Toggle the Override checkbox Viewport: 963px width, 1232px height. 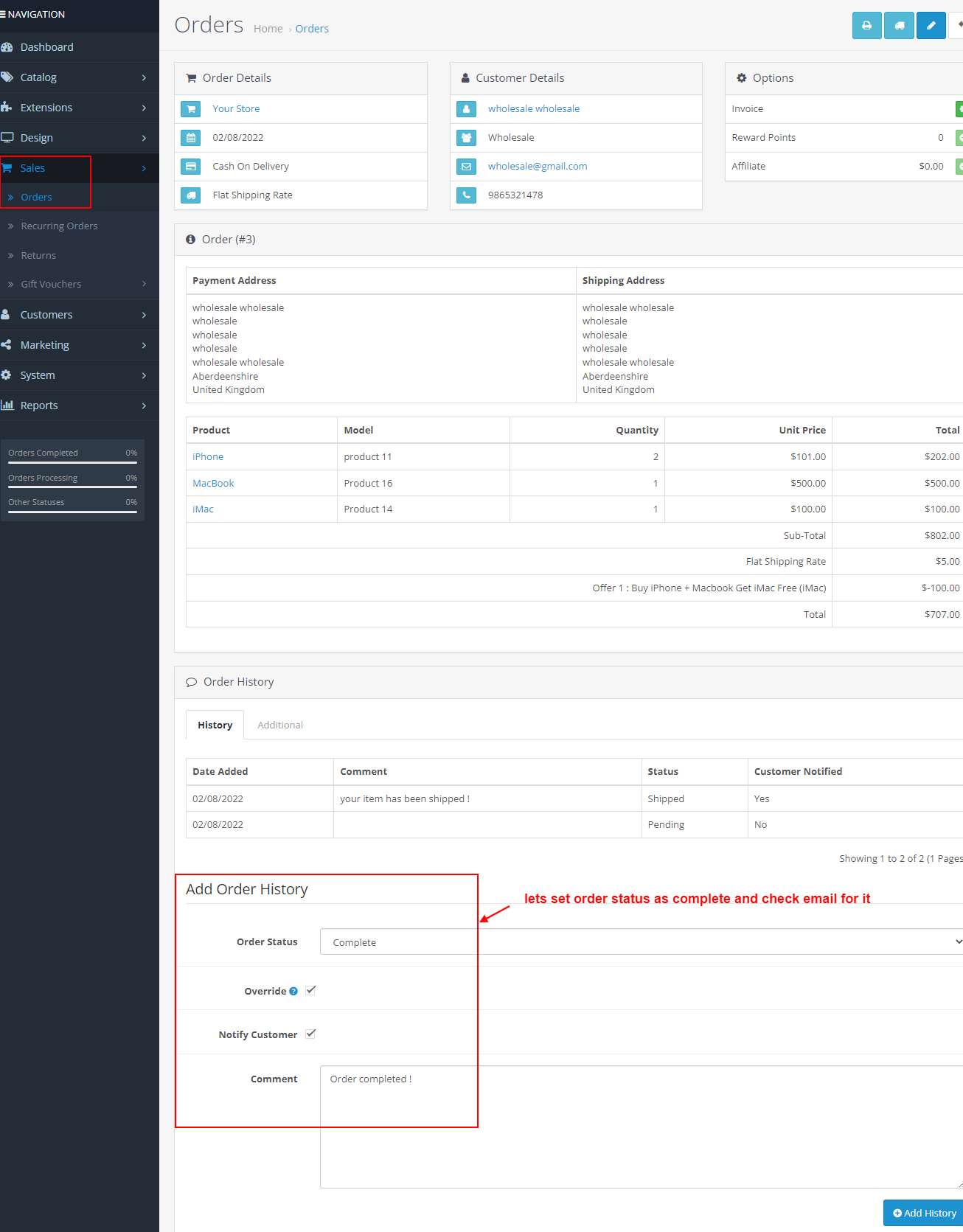[310, 990]
